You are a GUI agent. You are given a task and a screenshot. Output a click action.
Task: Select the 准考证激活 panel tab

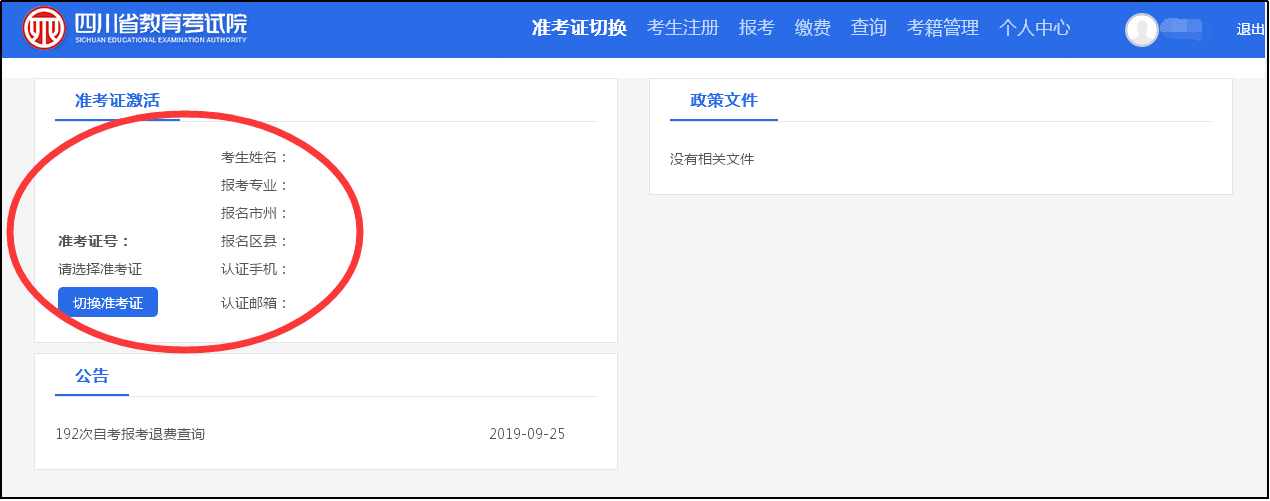pos(117,100)
